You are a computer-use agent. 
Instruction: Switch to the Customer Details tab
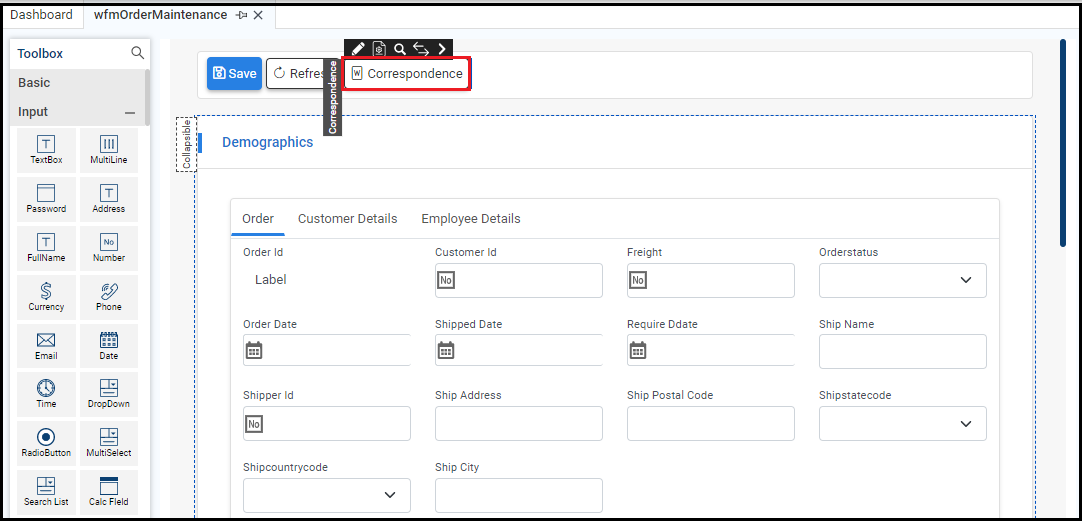coord(348,219)
